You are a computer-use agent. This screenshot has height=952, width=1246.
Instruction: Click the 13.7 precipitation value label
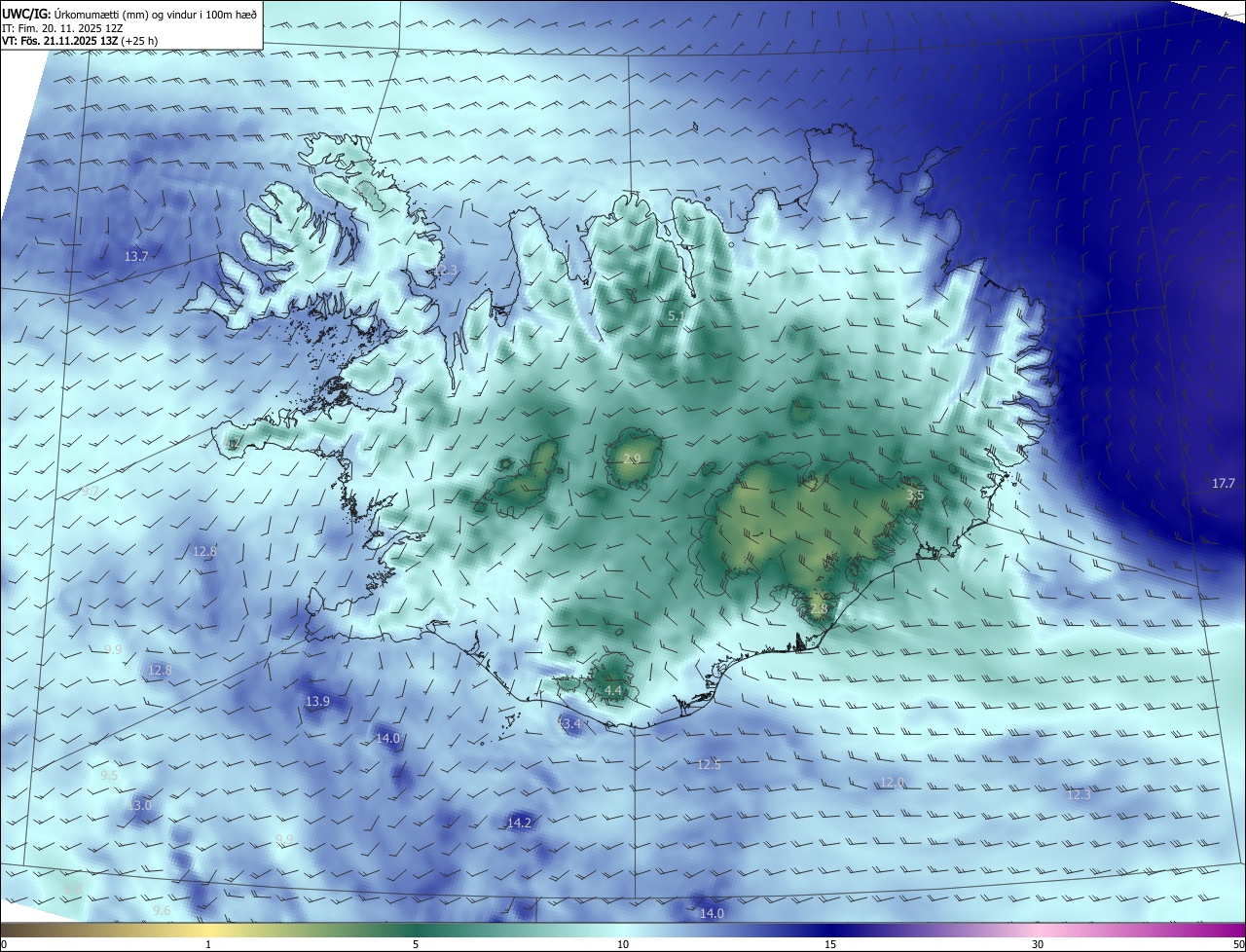(x=136, y=257)
